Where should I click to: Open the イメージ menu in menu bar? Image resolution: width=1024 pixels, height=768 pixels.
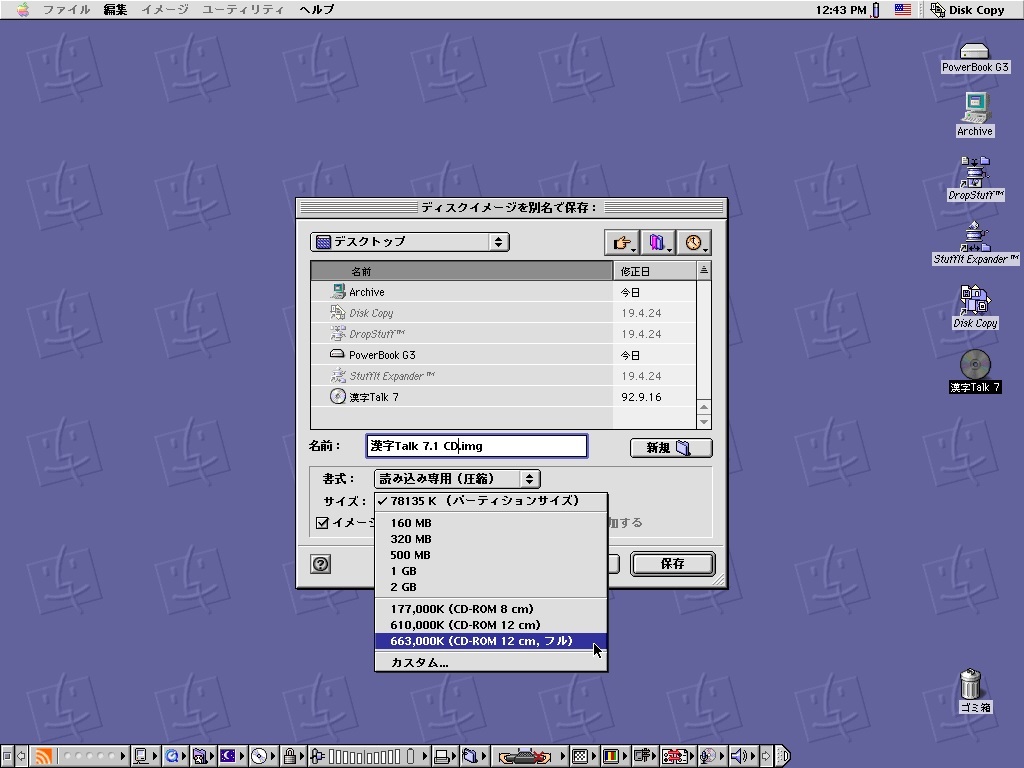point(165,10)
